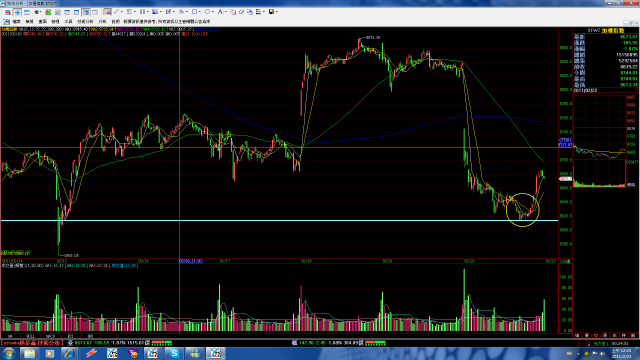Select the straight line drawing tool
This screenshot has width=640, height=360.
point(116,12)
